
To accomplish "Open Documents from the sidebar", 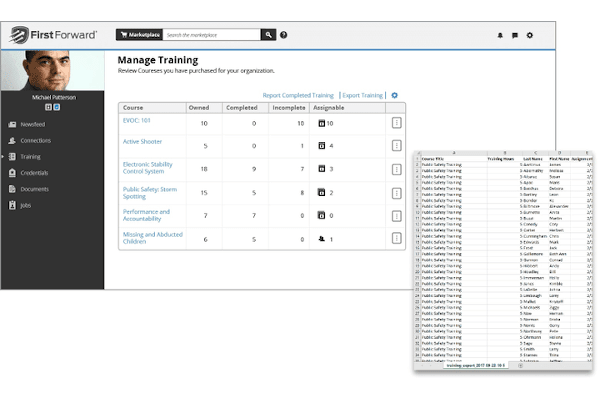I will click(x=35, y=189).
